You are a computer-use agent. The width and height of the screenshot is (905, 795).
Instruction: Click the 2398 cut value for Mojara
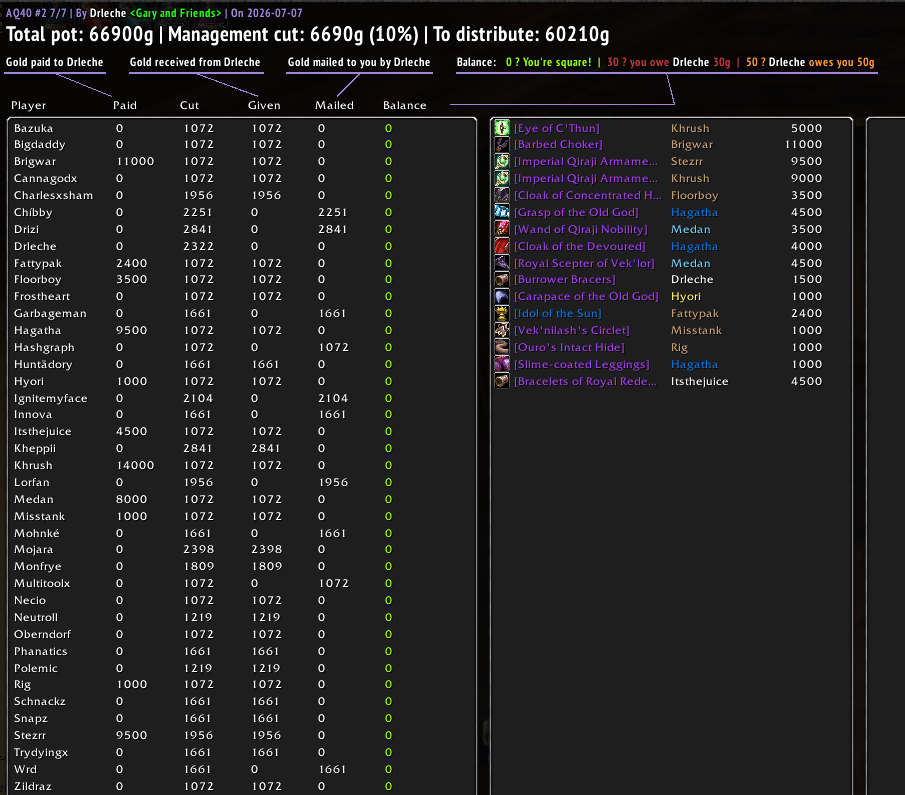[x=199, y=550]
